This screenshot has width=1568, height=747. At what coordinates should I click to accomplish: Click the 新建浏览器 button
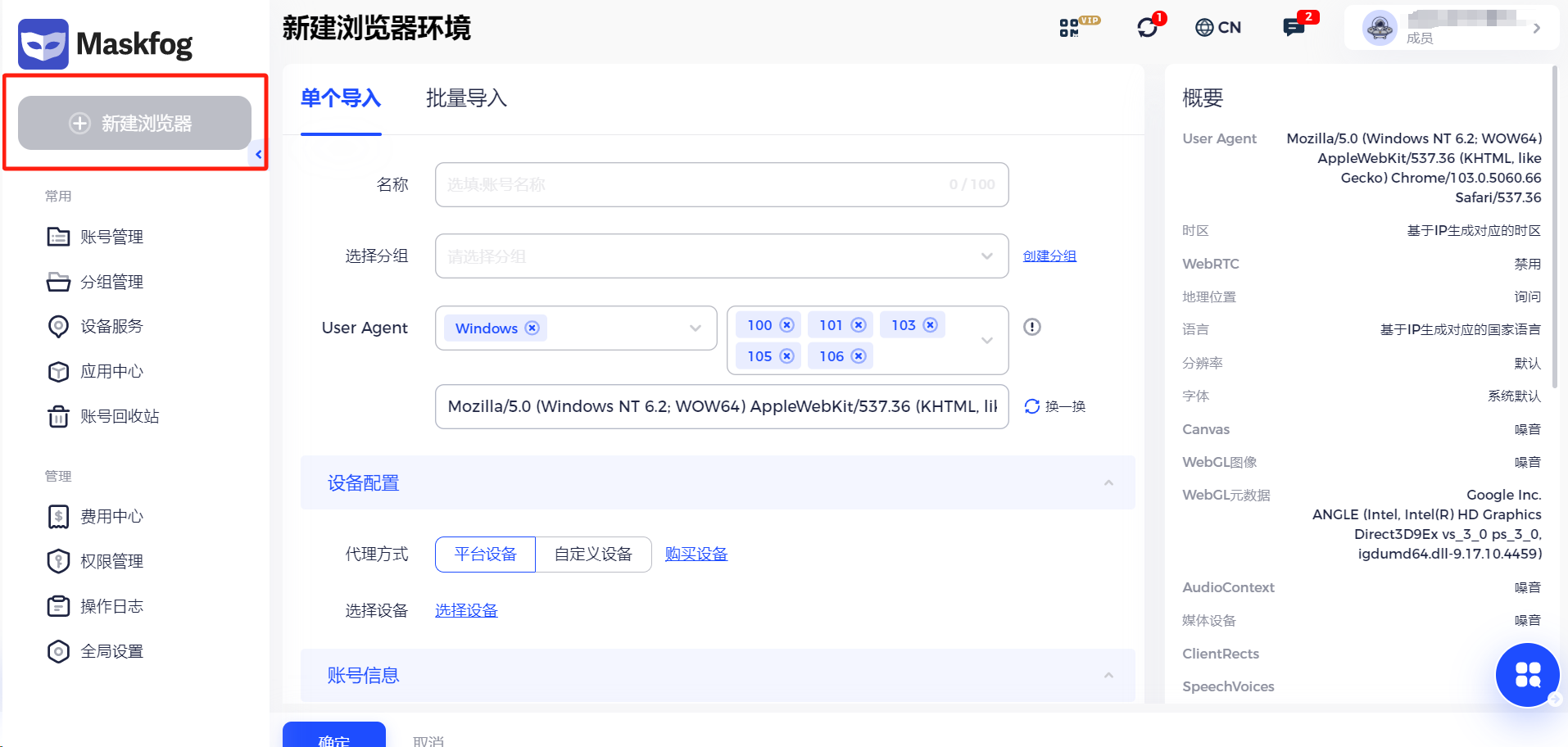point(135,123)
